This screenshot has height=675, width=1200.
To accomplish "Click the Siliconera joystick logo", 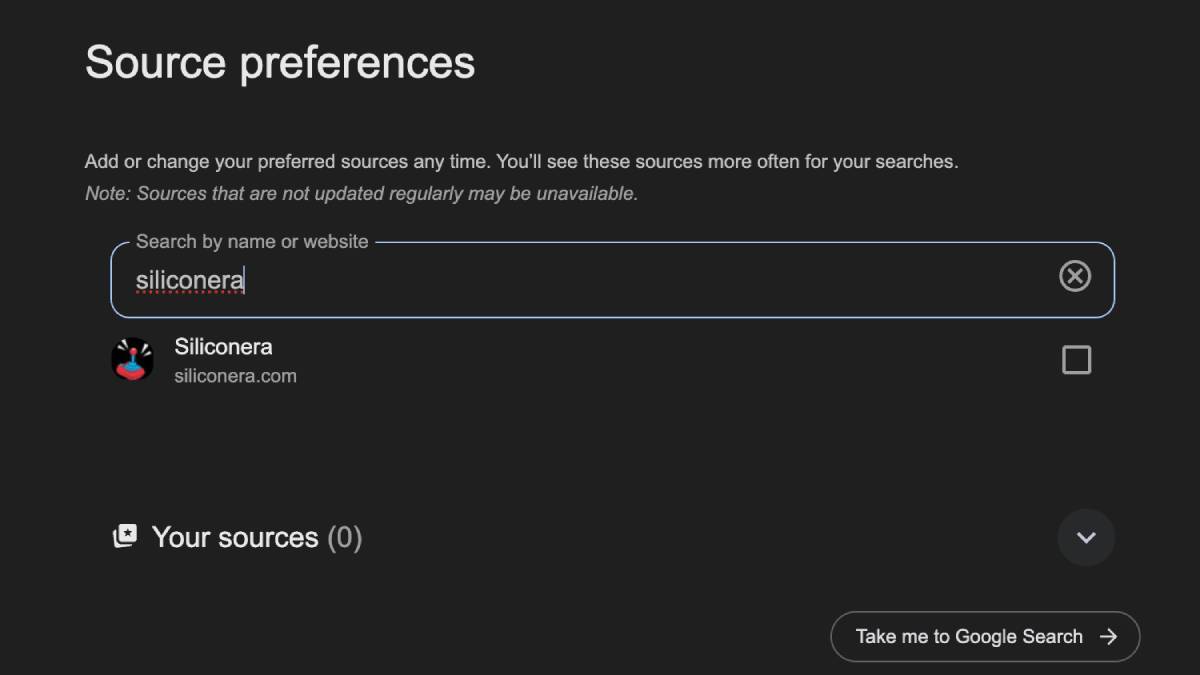I will pos(132,360).
